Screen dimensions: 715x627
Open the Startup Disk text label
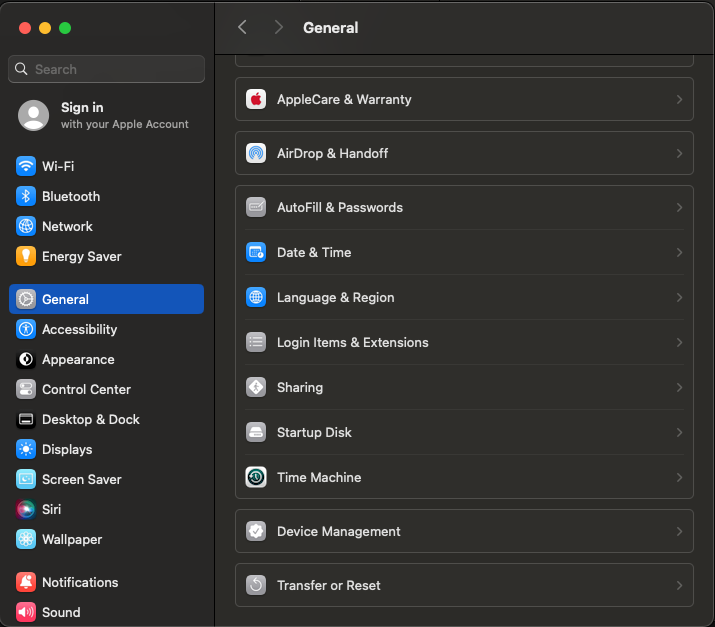pyautogui.click(x=314, y=433)
